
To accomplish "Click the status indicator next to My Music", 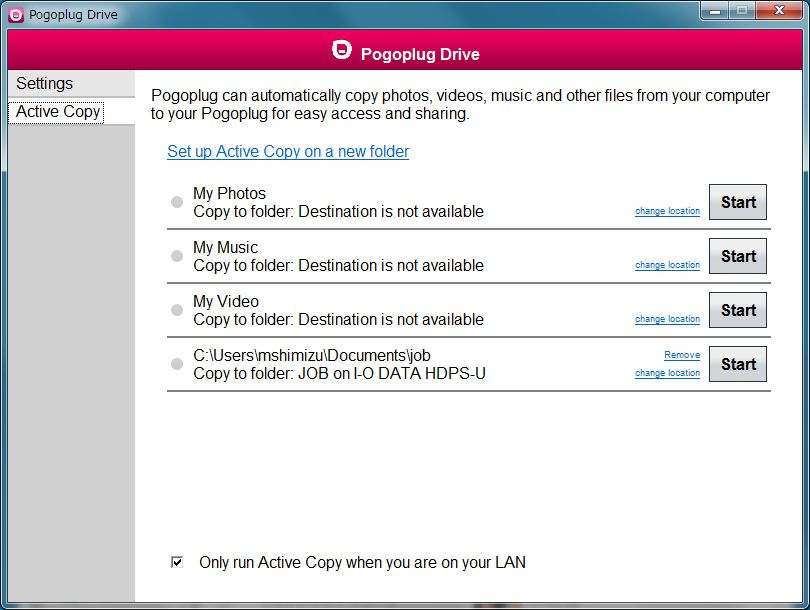I will pos(177,256).
